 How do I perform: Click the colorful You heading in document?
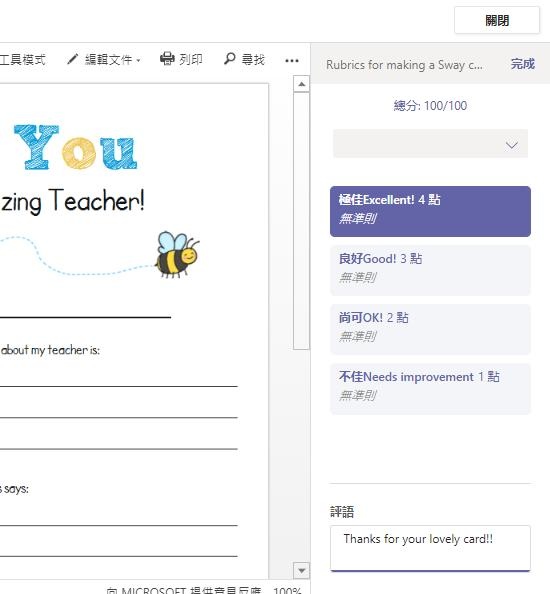pos(75,147)
